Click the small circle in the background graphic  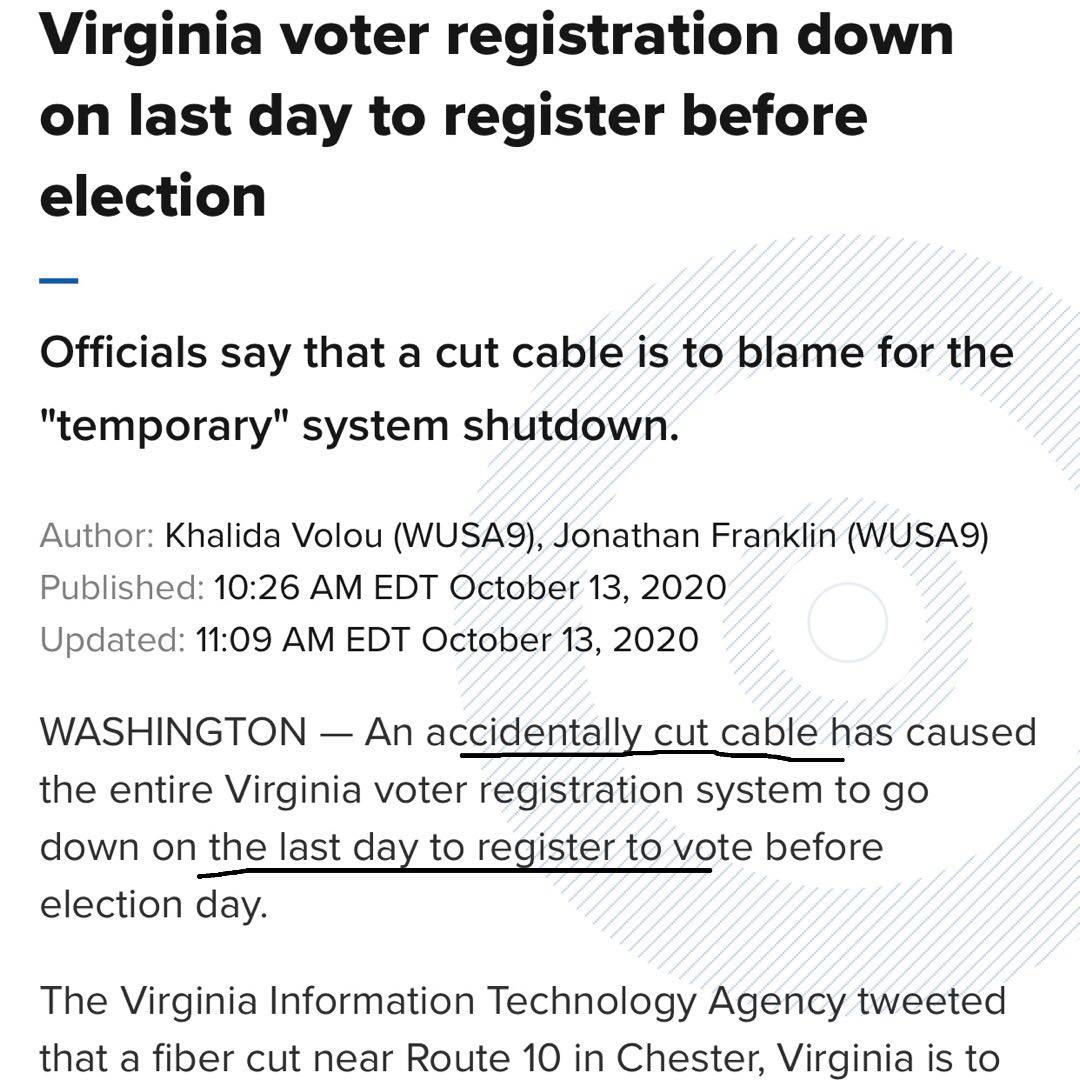tap(846, 622)
